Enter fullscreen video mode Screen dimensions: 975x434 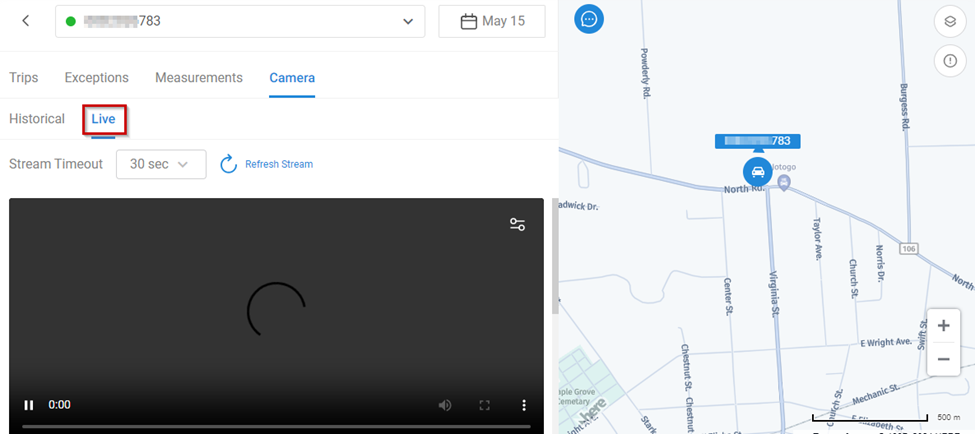(x=484, y=405)
